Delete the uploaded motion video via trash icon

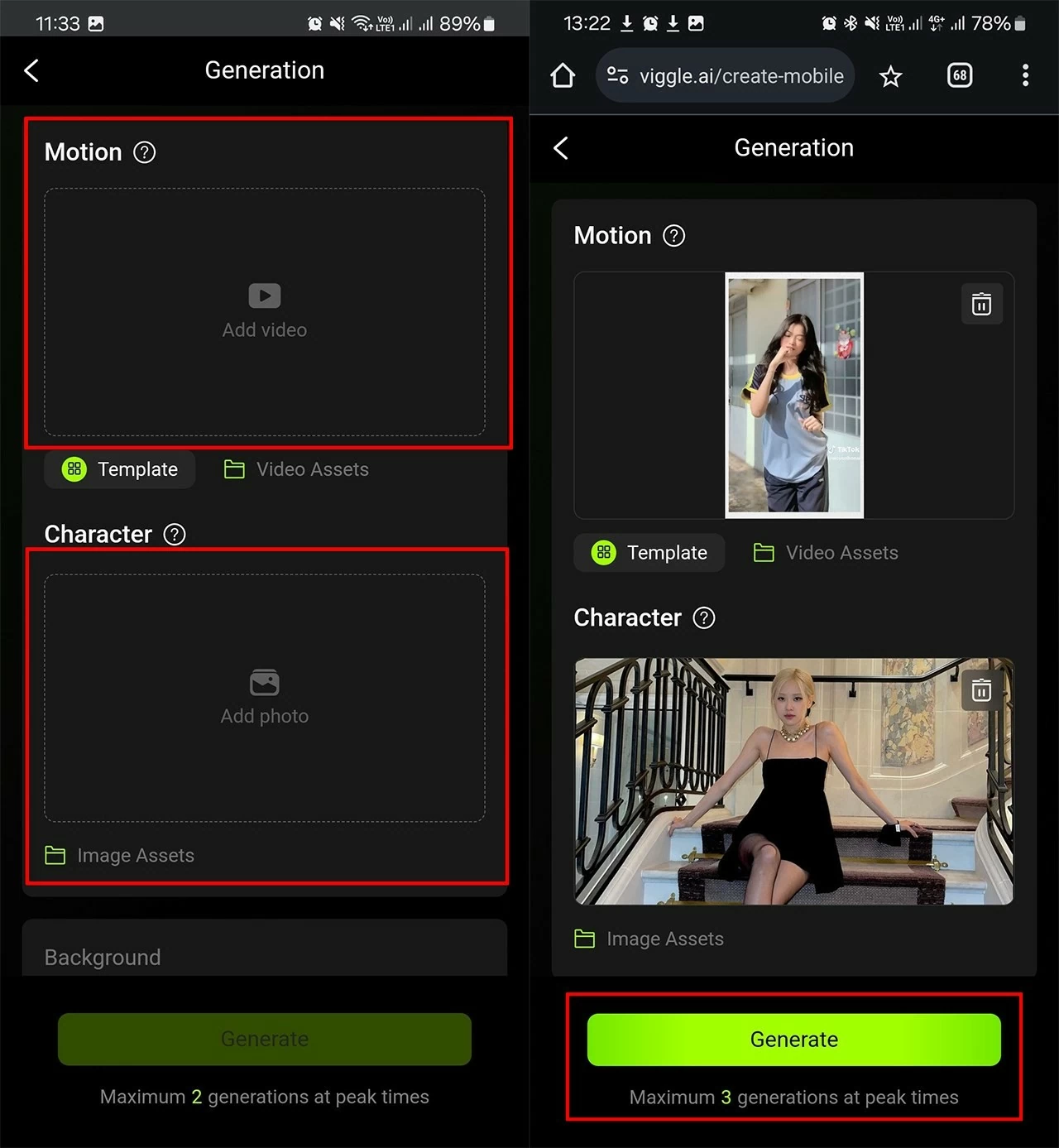coord(981,304)
